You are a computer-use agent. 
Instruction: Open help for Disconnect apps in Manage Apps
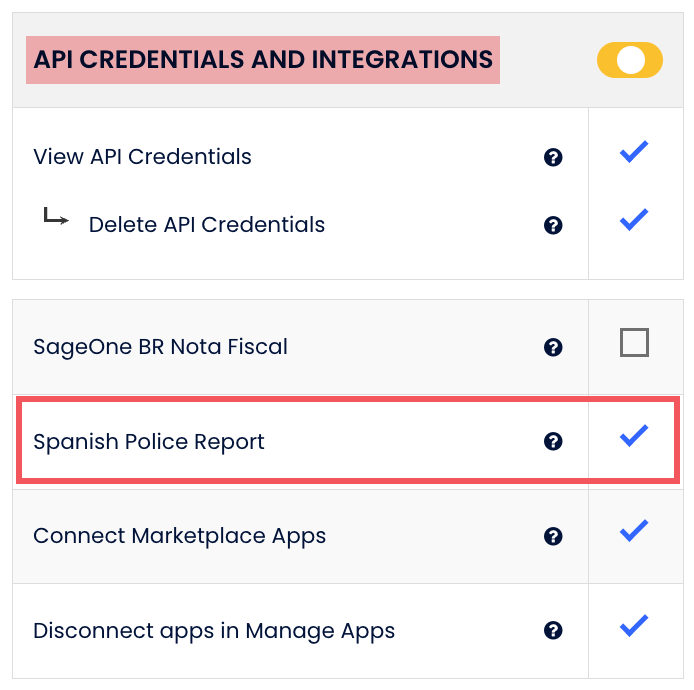point(552,631)
